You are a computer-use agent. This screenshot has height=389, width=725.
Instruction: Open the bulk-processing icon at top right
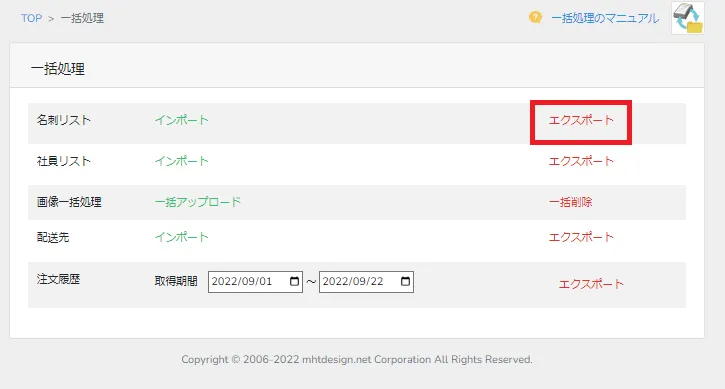tap(688, 18)
